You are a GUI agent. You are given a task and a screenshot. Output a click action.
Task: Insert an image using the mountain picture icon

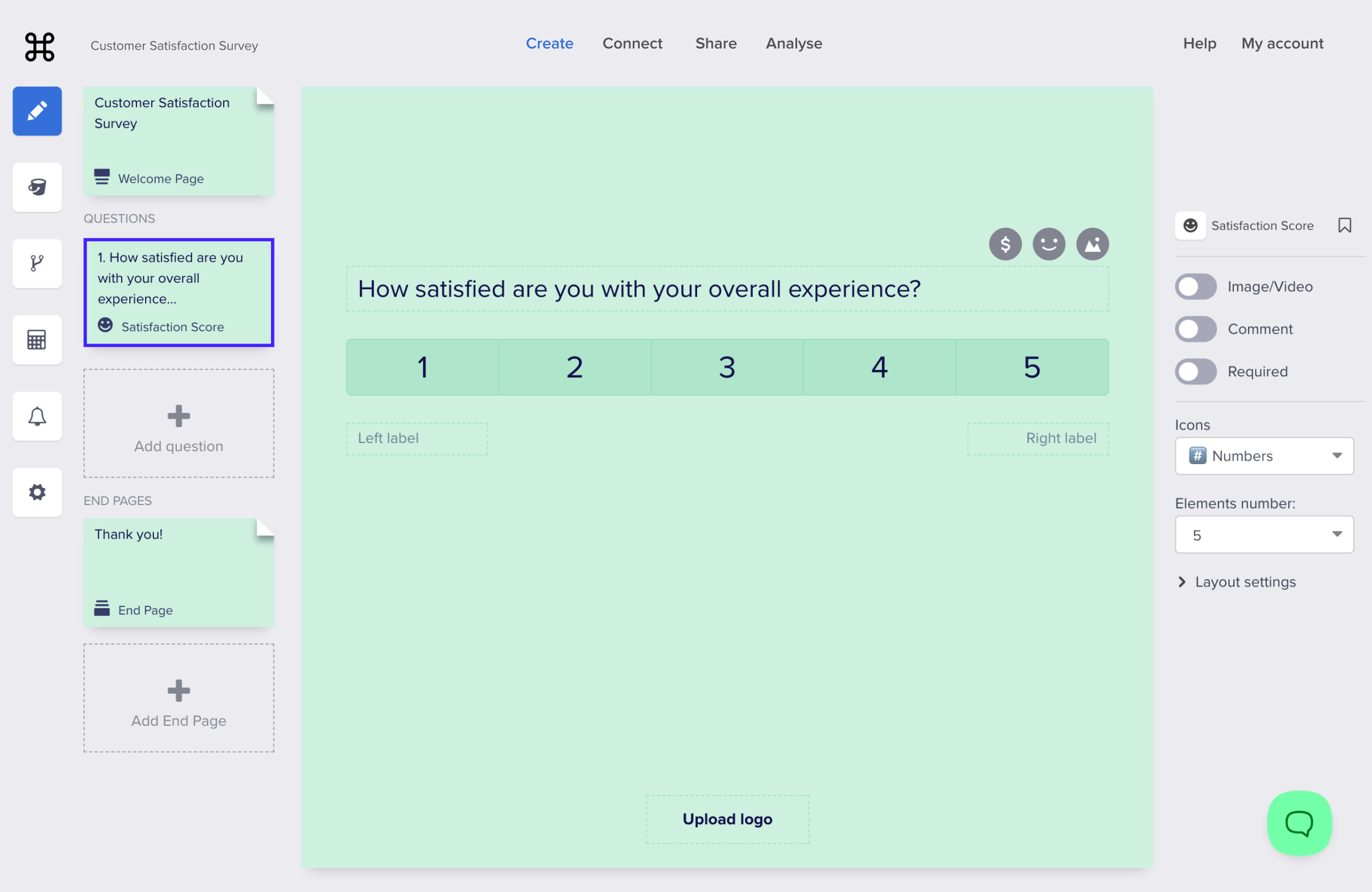[1092, 244]
